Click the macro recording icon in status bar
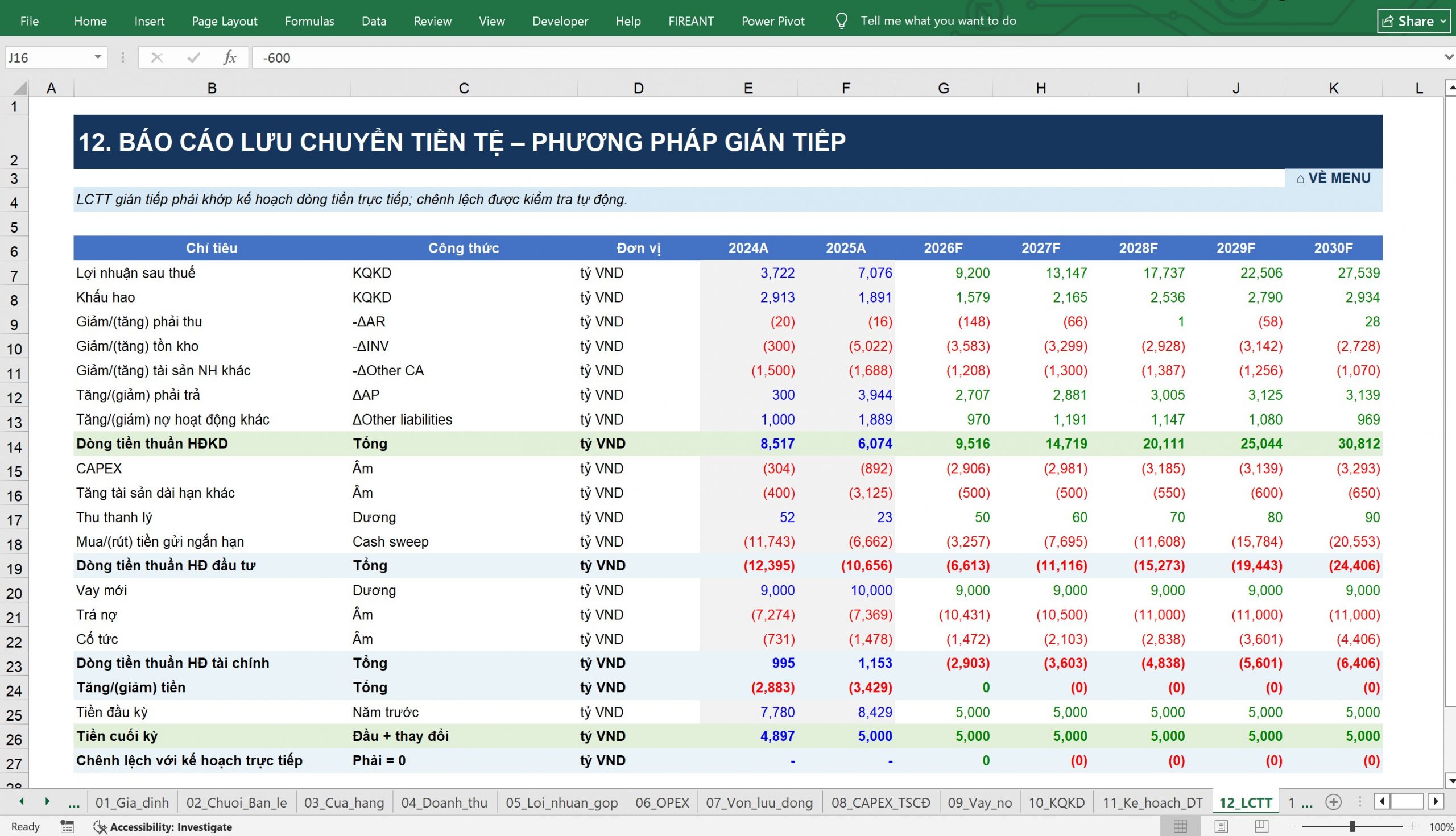 [67, 827]
